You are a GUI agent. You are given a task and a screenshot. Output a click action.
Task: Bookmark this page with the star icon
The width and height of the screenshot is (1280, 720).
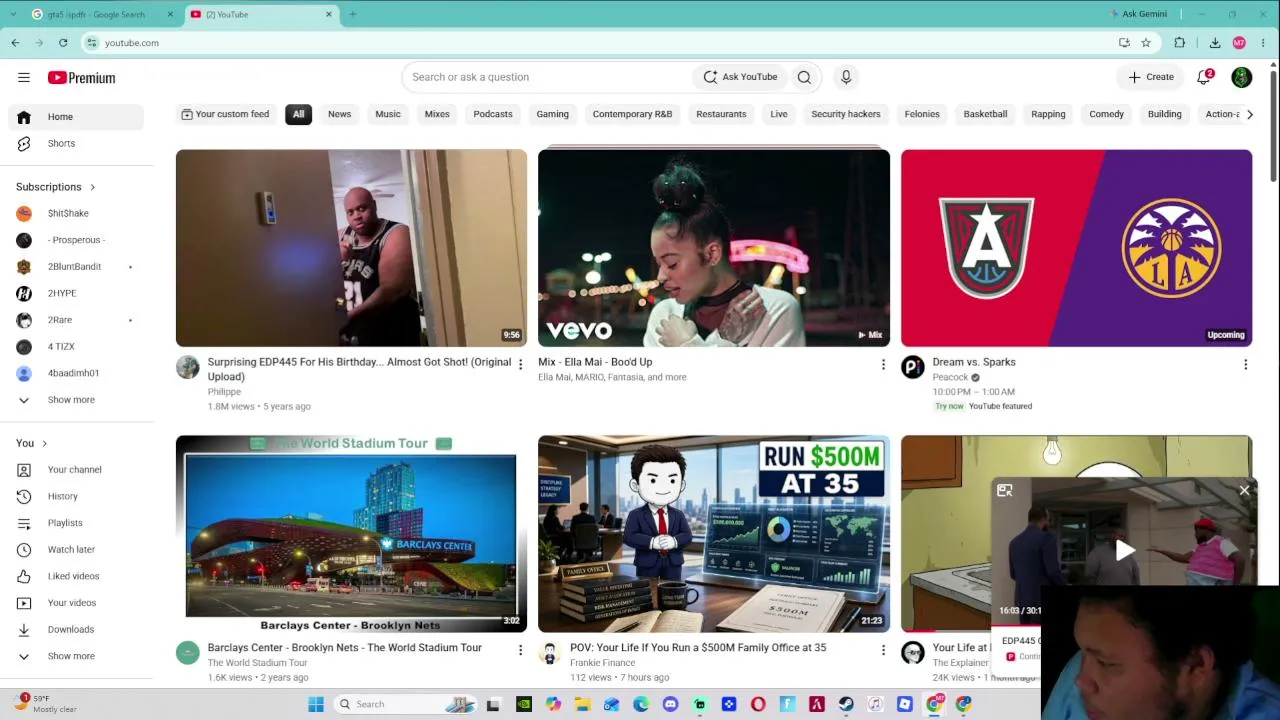coord(1146,43)
